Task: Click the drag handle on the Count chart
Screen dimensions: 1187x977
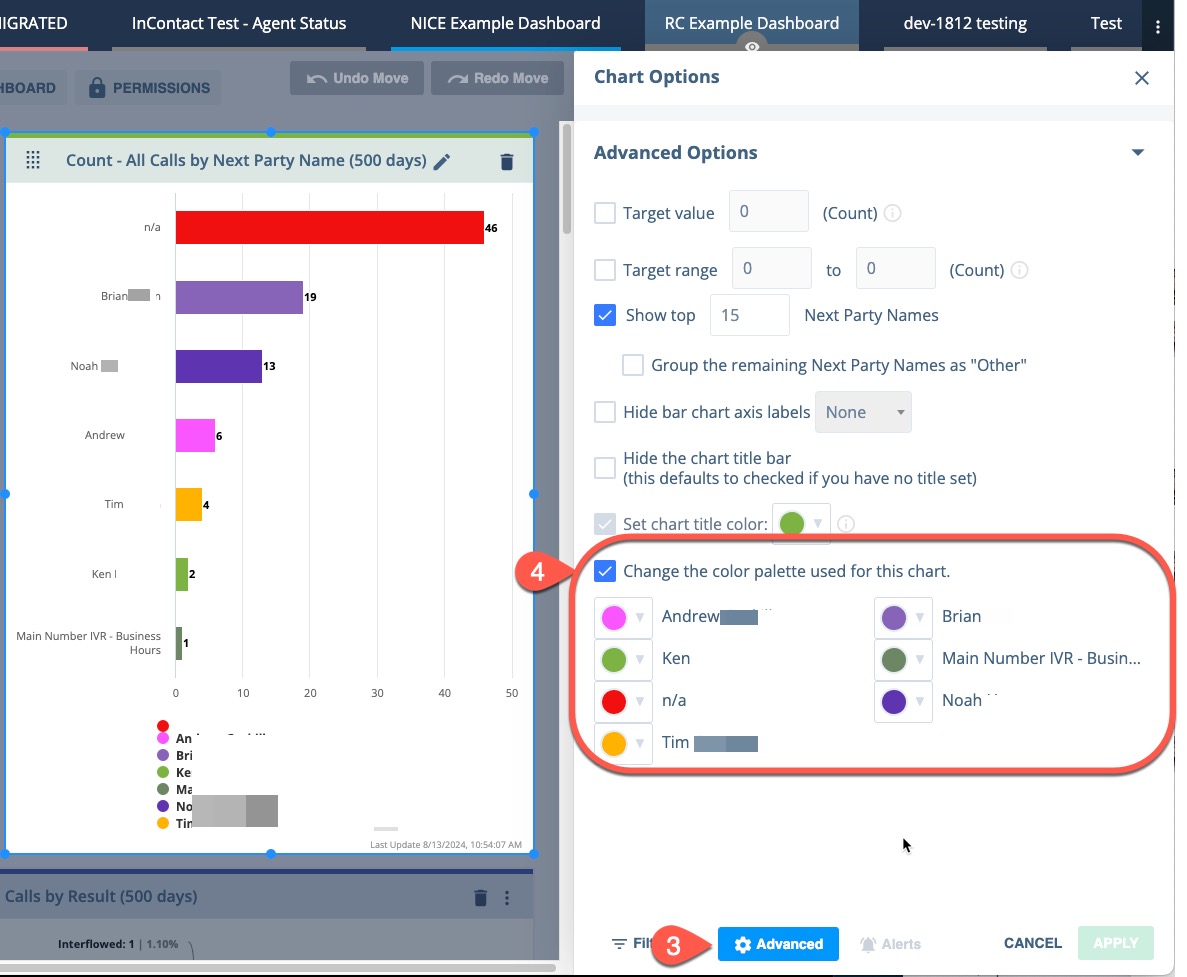Action: pos(33,160)
